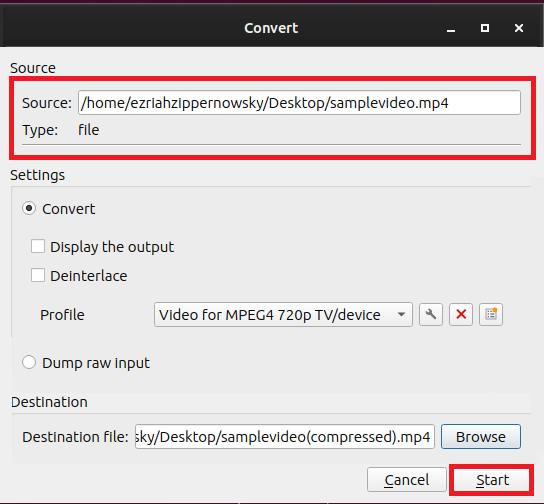The width and height of the screenshot is (544, 504).
Task: Start the conversion
Action: [x=492, y=480]
